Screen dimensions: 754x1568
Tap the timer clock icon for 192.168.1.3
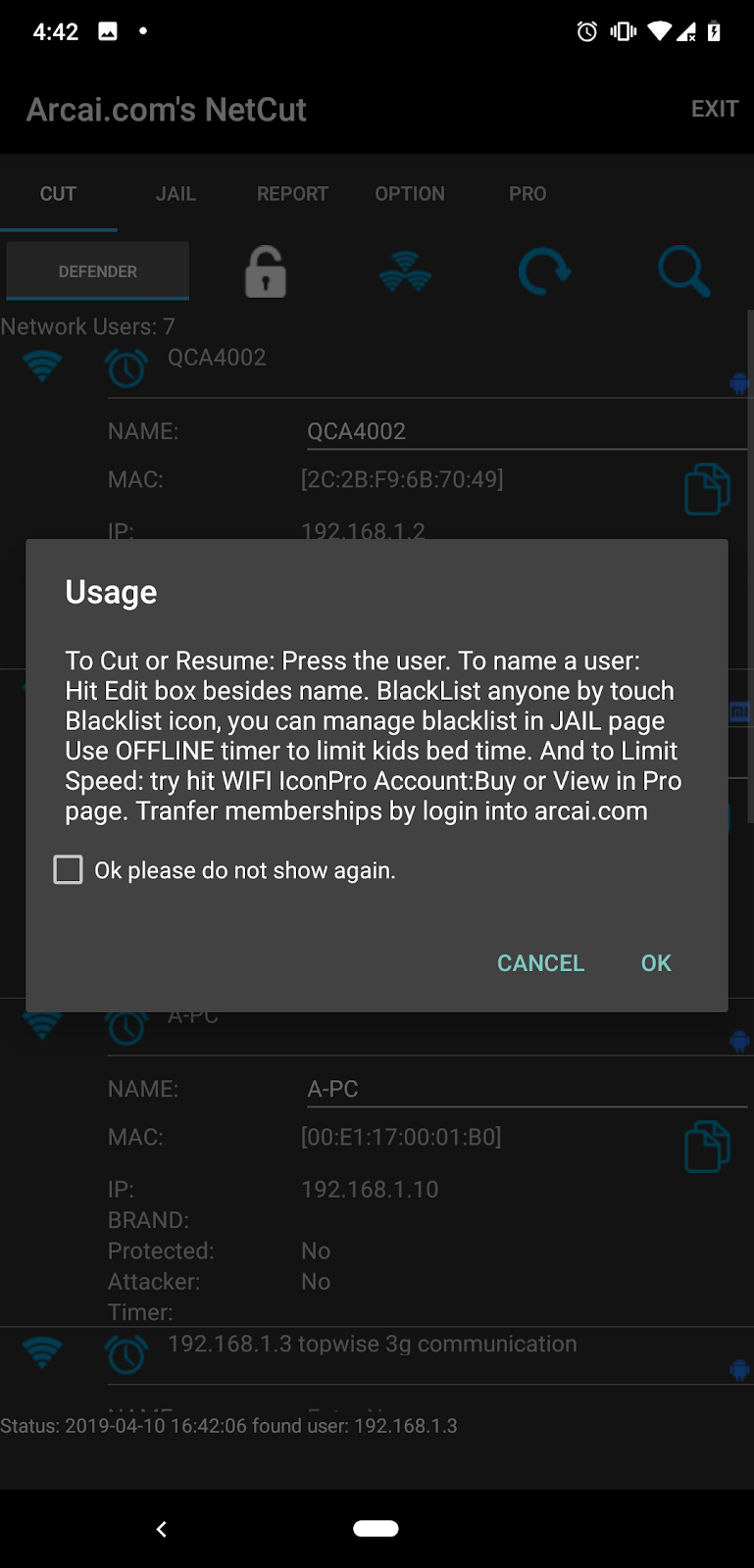pos(126,1354)
